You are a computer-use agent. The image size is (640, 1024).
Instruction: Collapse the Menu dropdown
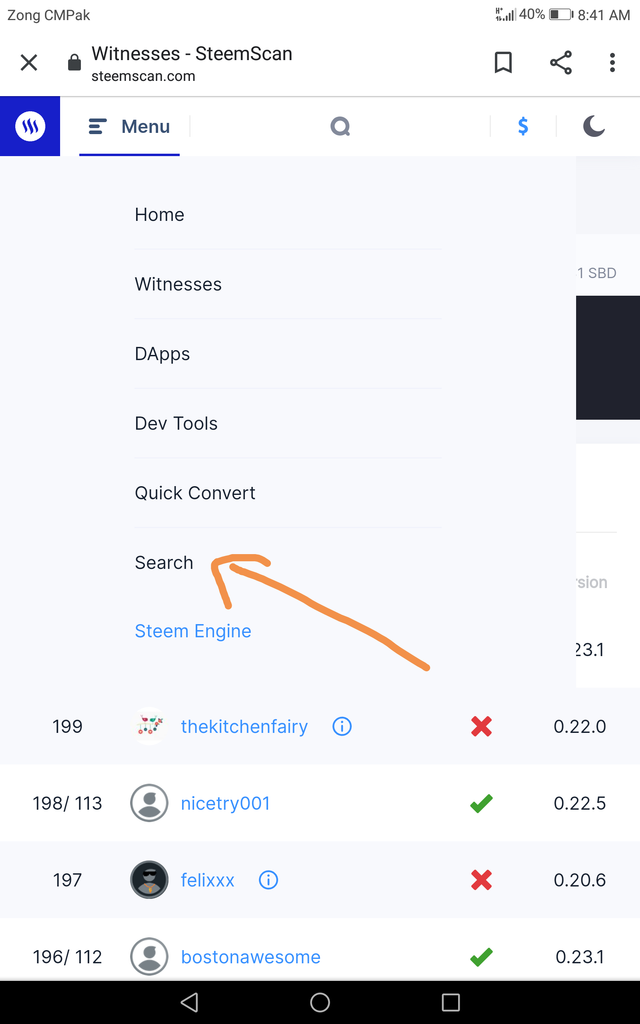click(x=130, y=127)
